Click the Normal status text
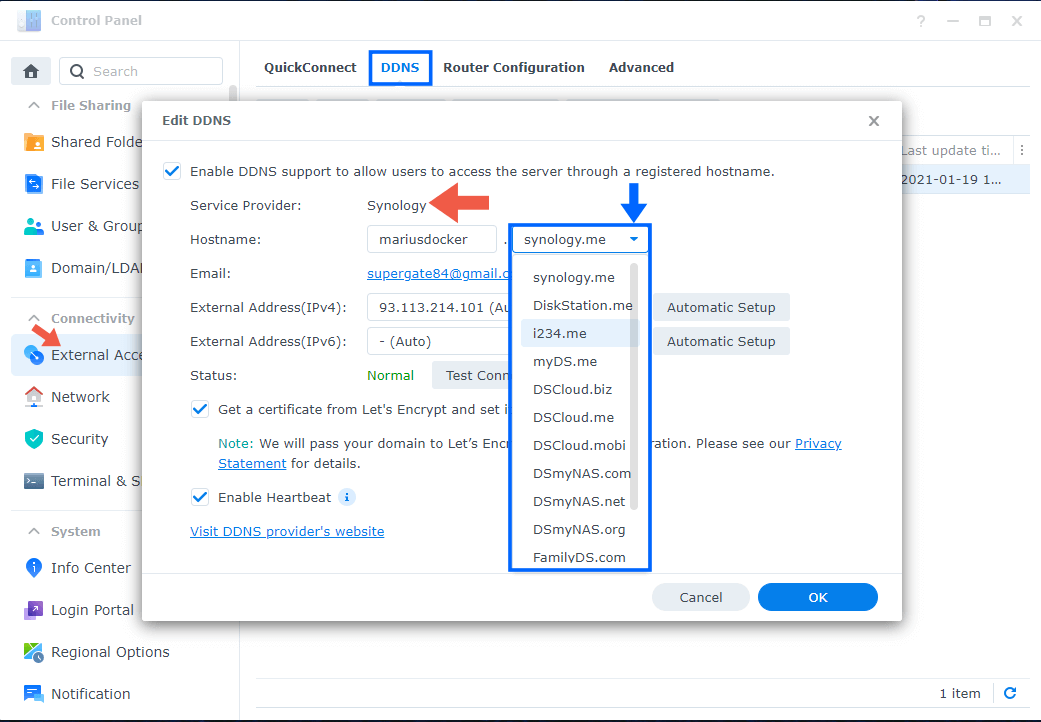Screen dimensions: 1041x722 pyautogui.click(x=390, y=376)
